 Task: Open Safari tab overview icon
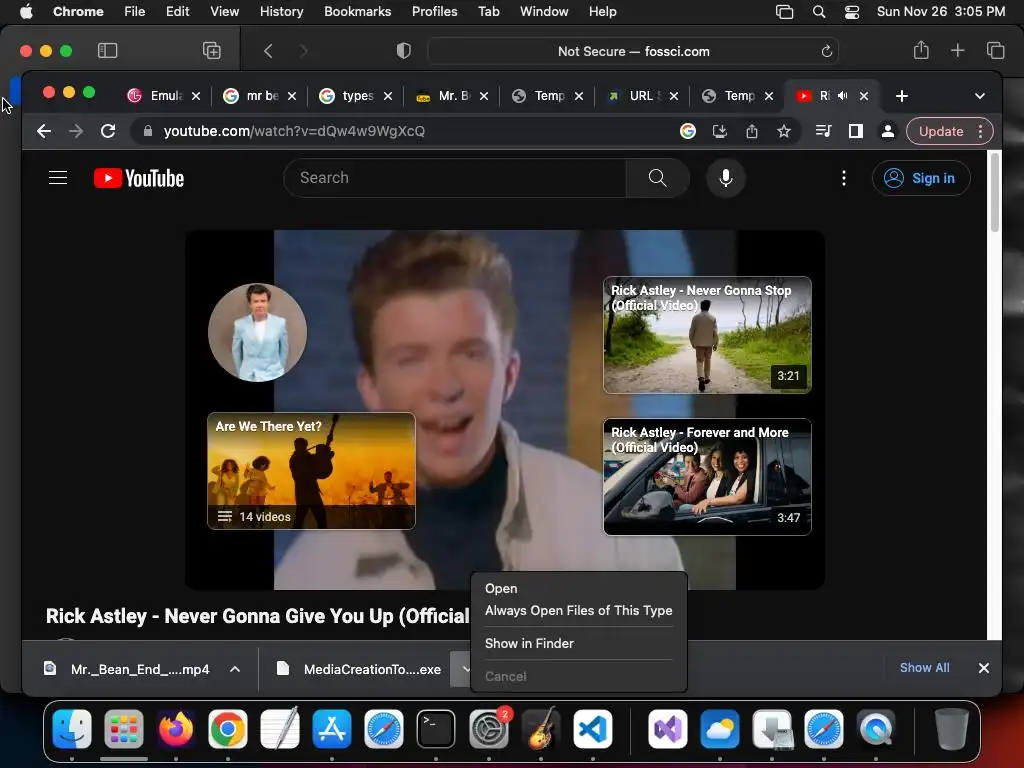(995, 50)
